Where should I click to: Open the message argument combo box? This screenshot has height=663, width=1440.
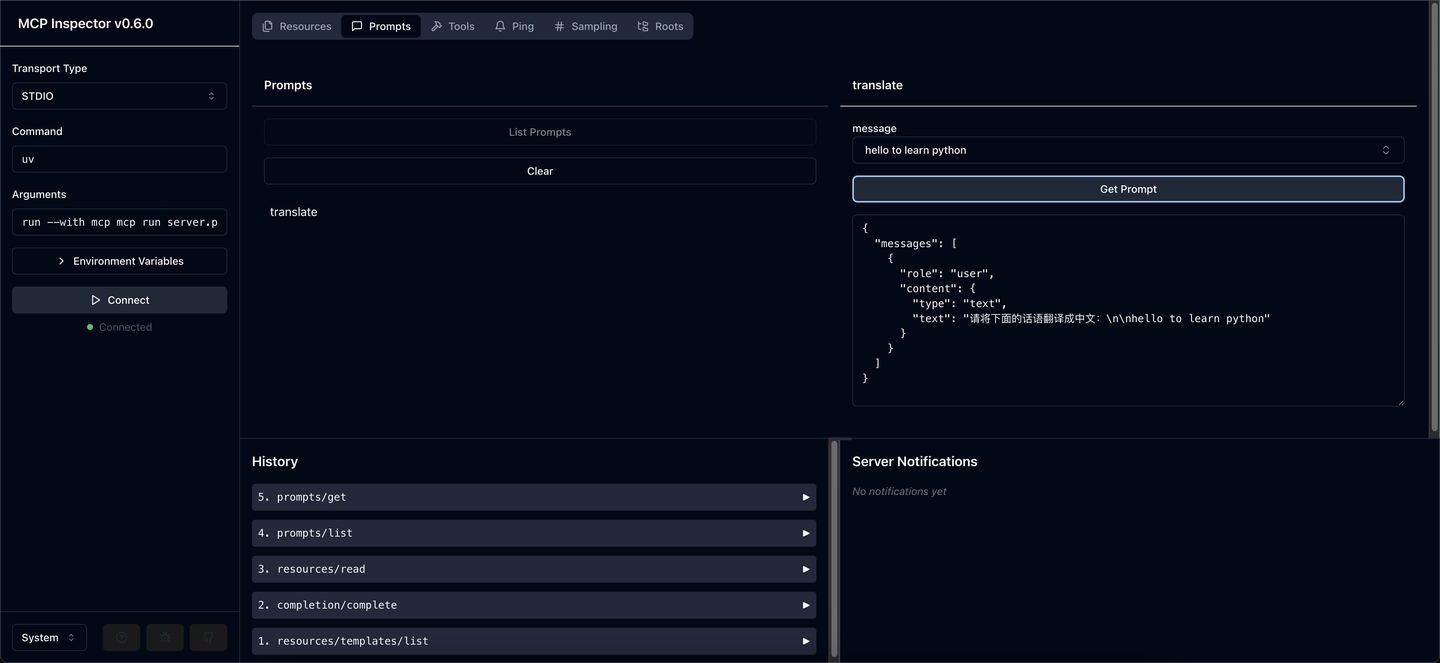pyautogui.click(x=1128, y=150)
